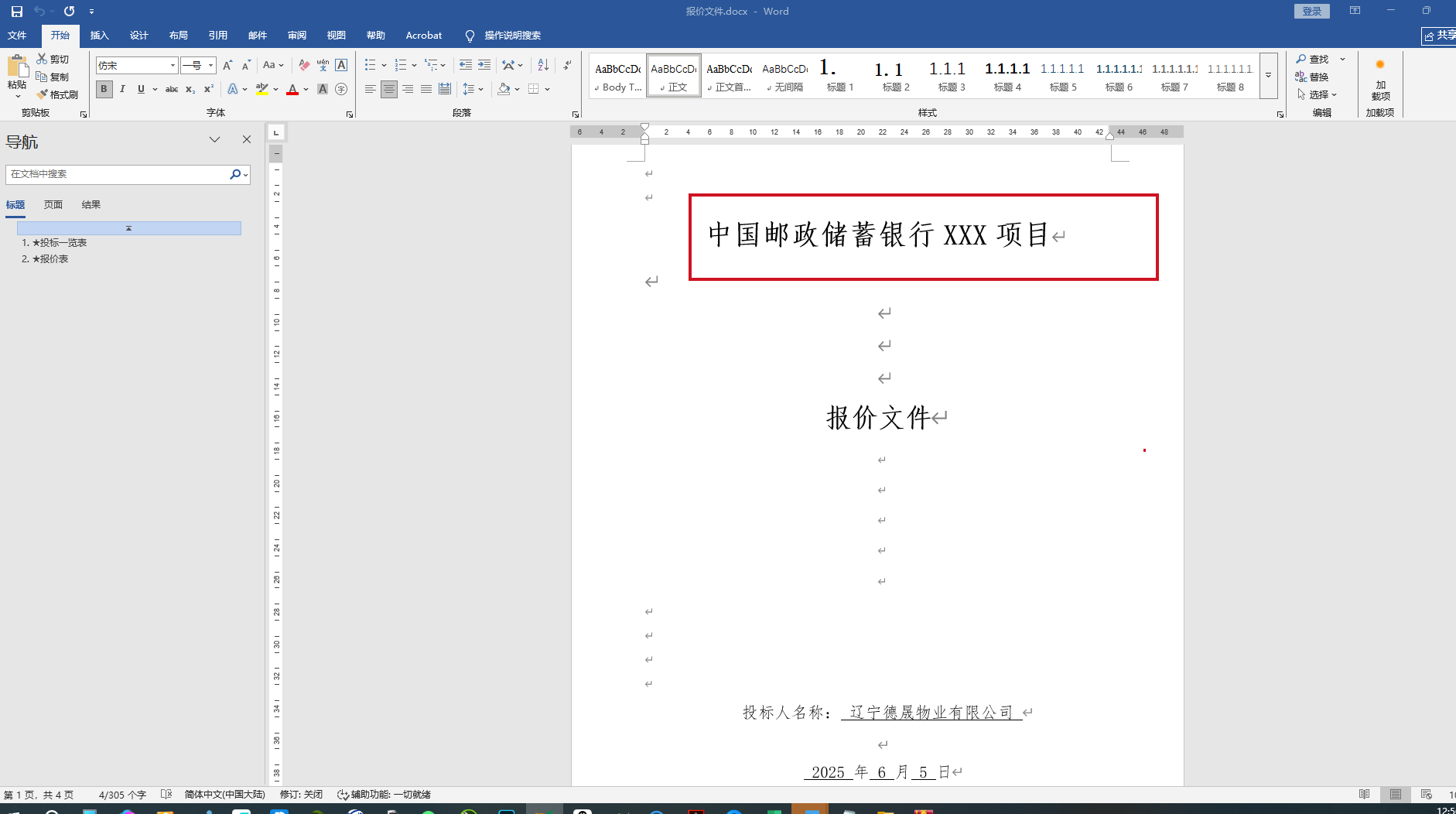1456x814 pixels.
Task: Open the navigation pane options chevron
Action: [x=214, y=140]
